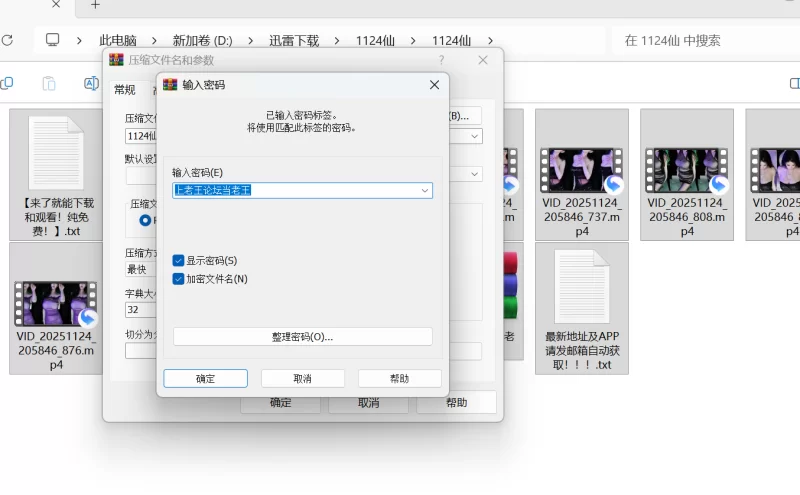The width and height of the screenshot is (800, 495).
Task: Select video VID_20251124_205846_876.mp4
Action: point(57,309)
